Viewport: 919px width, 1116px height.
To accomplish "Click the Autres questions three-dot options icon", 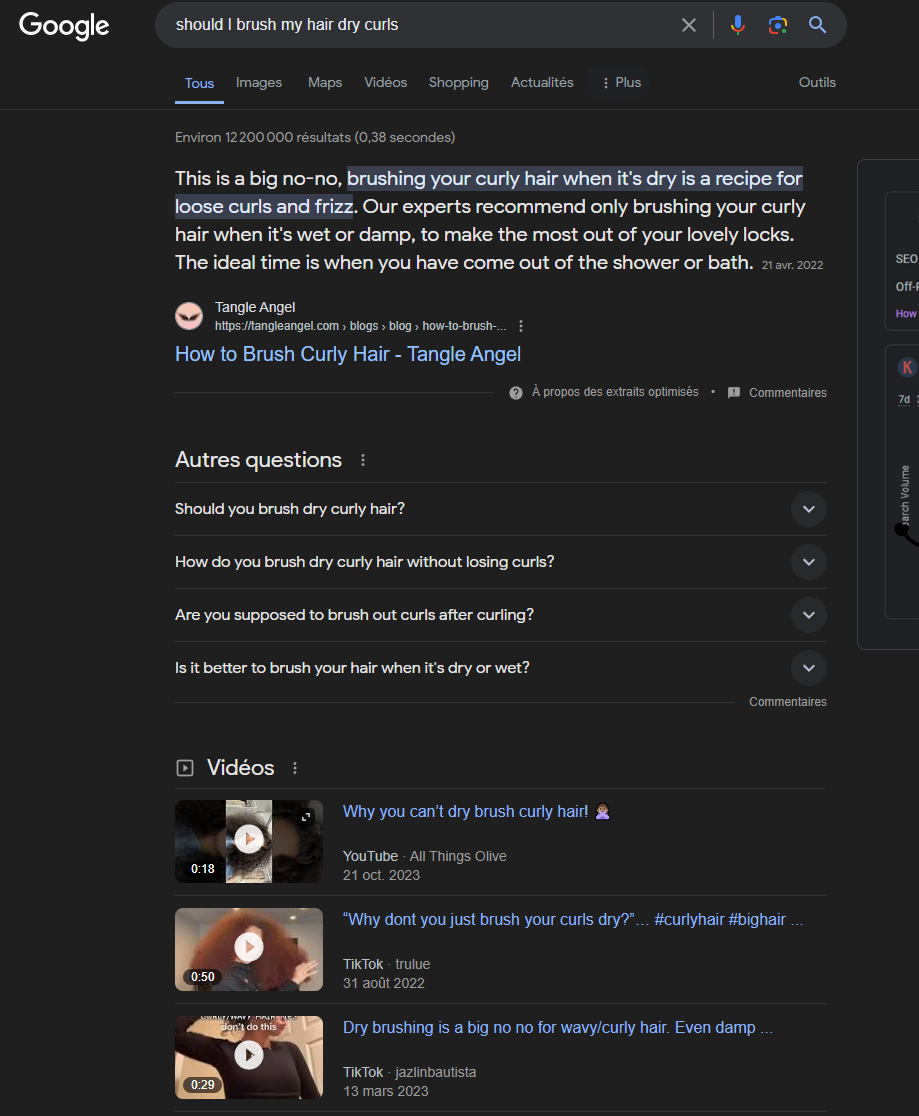I will [363, 460].
